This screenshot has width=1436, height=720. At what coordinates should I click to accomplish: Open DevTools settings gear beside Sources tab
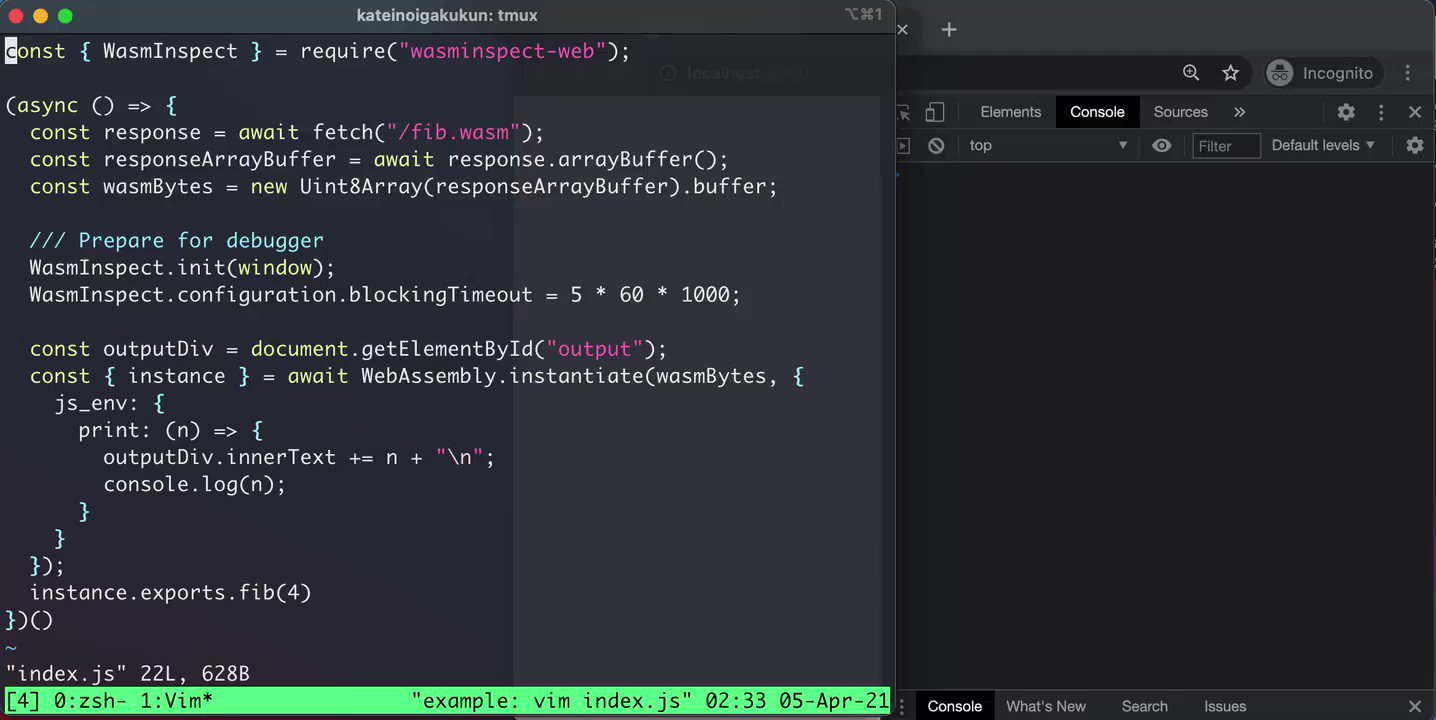coord(1346,112)
